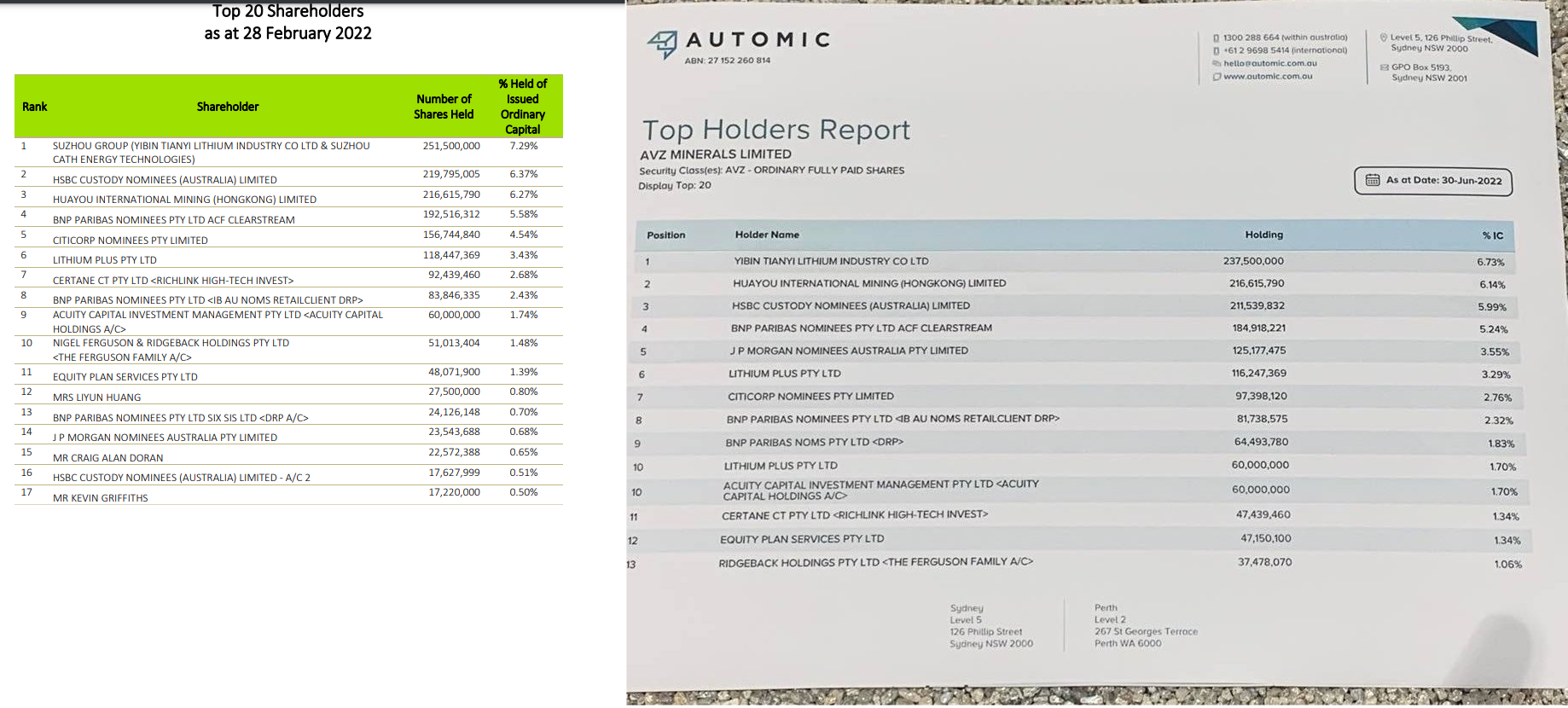Select the MR KEVIN GRIFFITHS shareholder name
This screenshot has width=1568, height=708.
pyautogui.click(x=100, y=498)
